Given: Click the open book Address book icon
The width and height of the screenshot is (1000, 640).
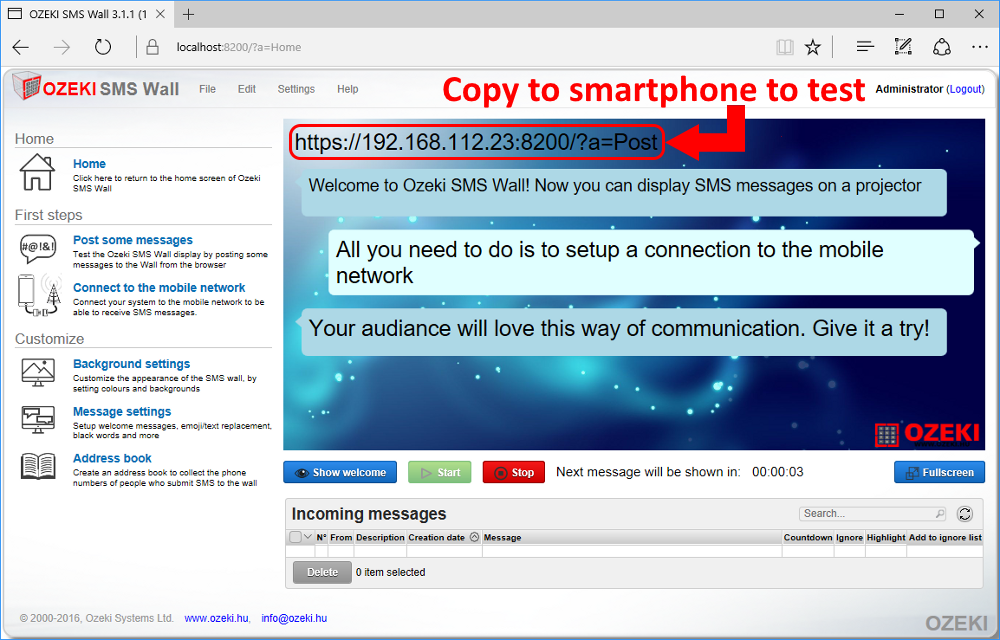Looking at the screenshot, I should [x=38, y=467].
